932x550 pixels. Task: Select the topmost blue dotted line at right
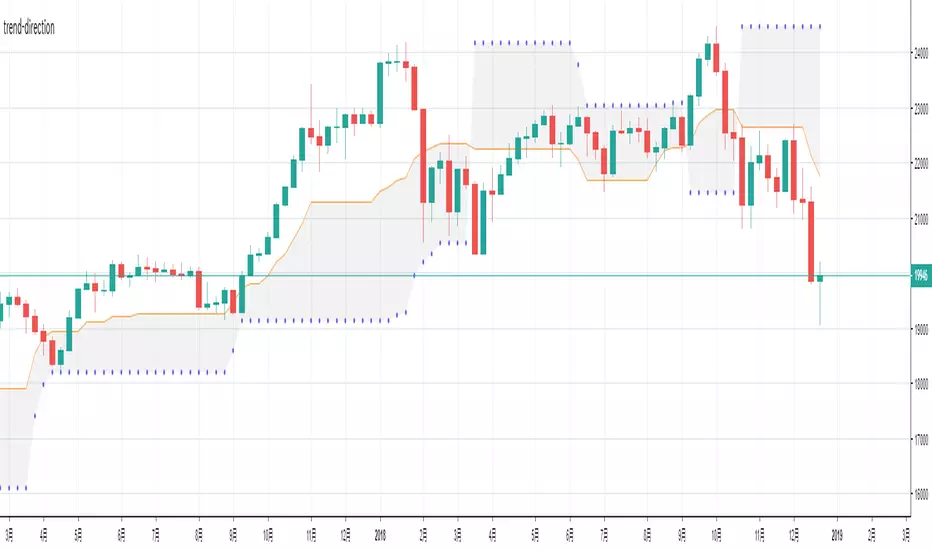tap(780, 26)
